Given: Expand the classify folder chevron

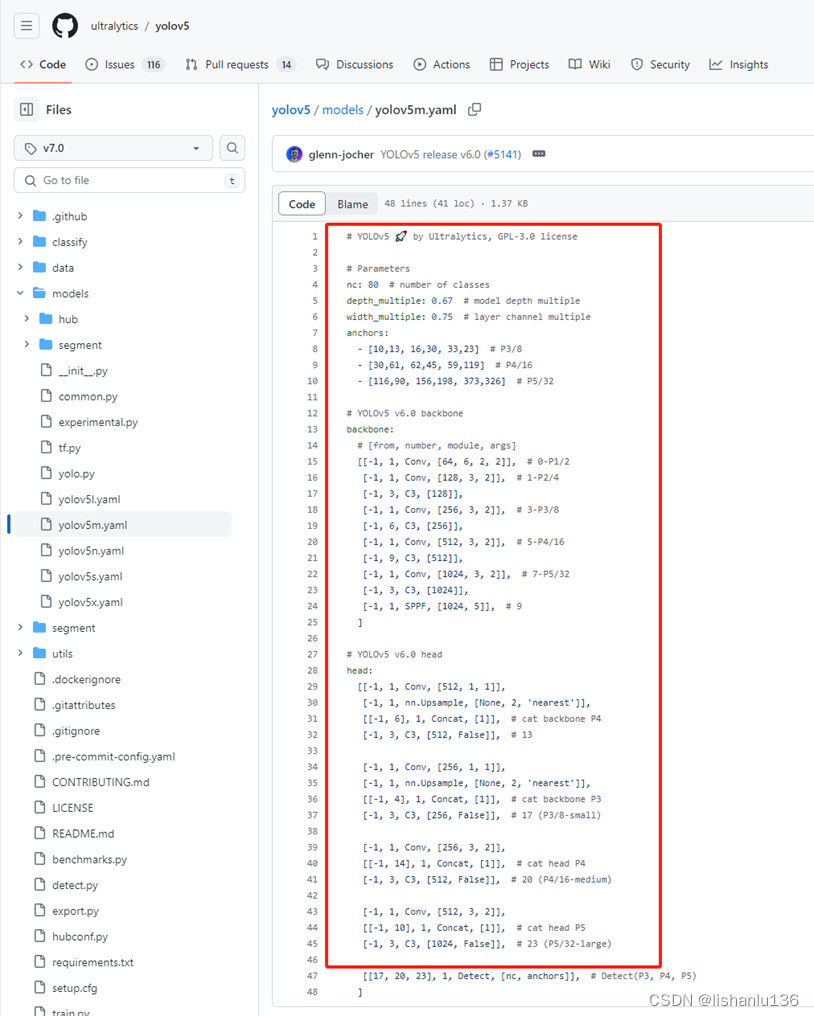Looking at the screenshot, I should [20, 242].
